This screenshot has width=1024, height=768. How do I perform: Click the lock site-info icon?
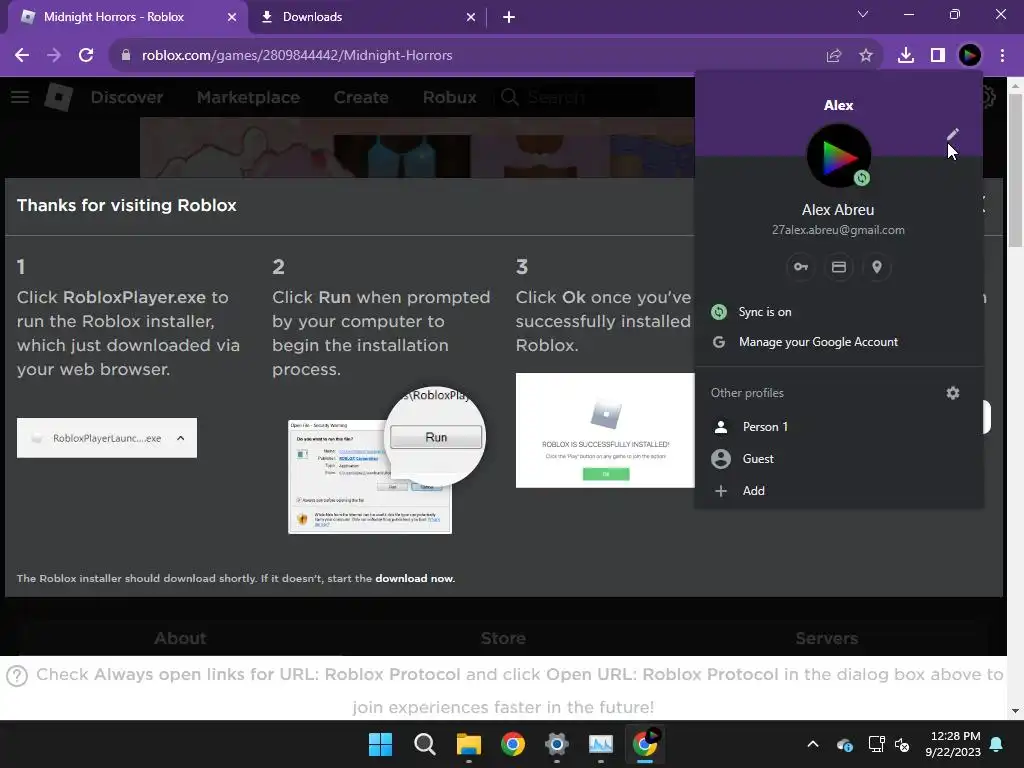coord(125,56)
